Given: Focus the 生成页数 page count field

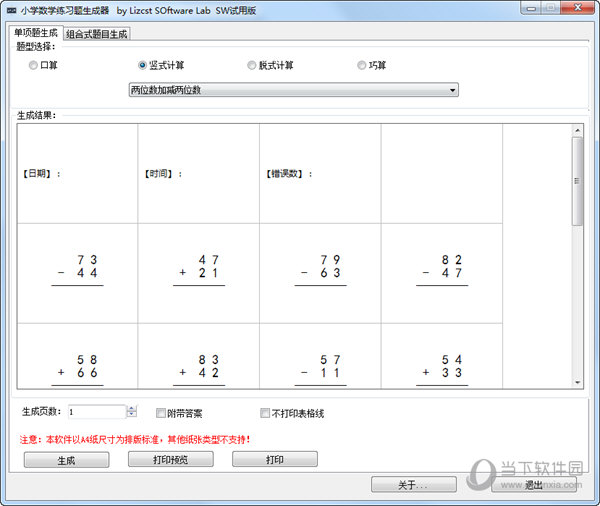Looking at the screenshot, I should coord(97,412).
